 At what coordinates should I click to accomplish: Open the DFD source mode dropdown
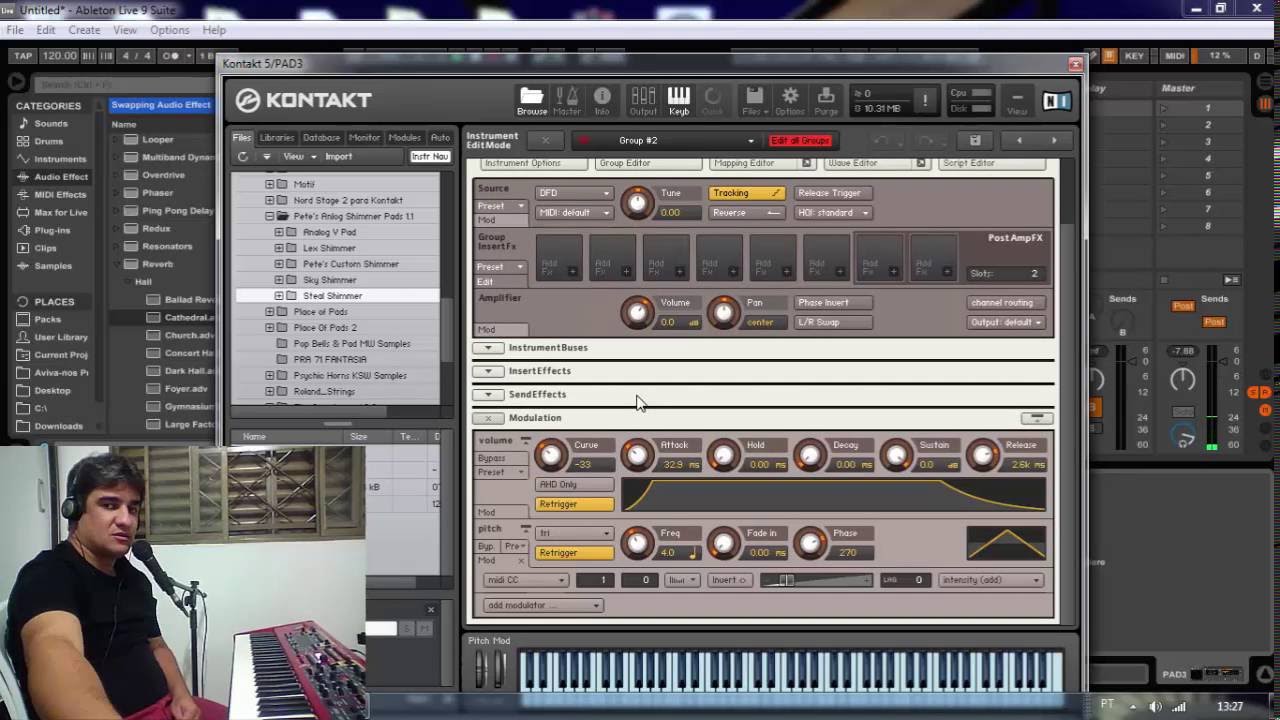click(x=574, y=193)
